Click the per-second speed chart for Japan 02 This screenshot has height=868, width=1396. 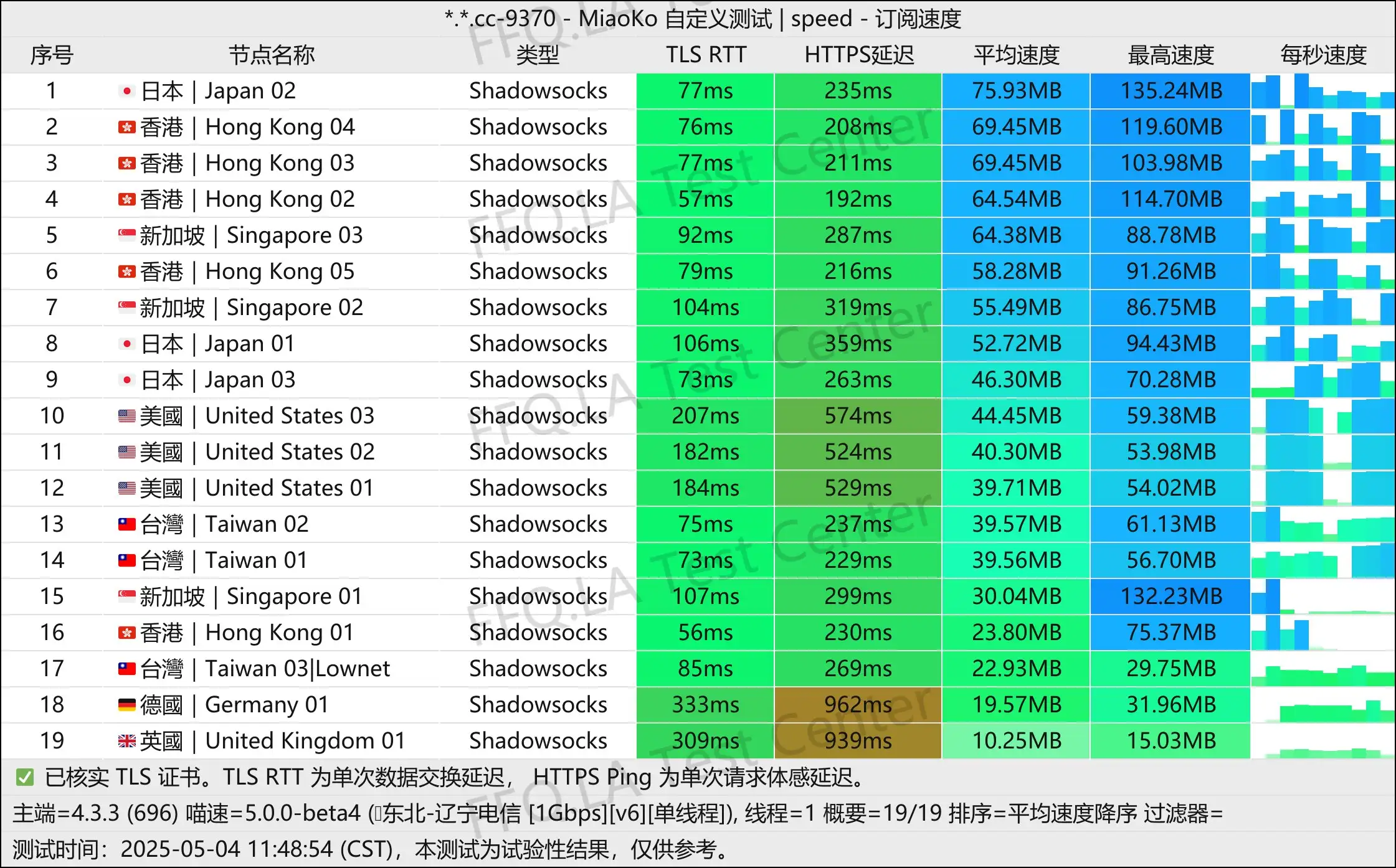click(1323, 91)
